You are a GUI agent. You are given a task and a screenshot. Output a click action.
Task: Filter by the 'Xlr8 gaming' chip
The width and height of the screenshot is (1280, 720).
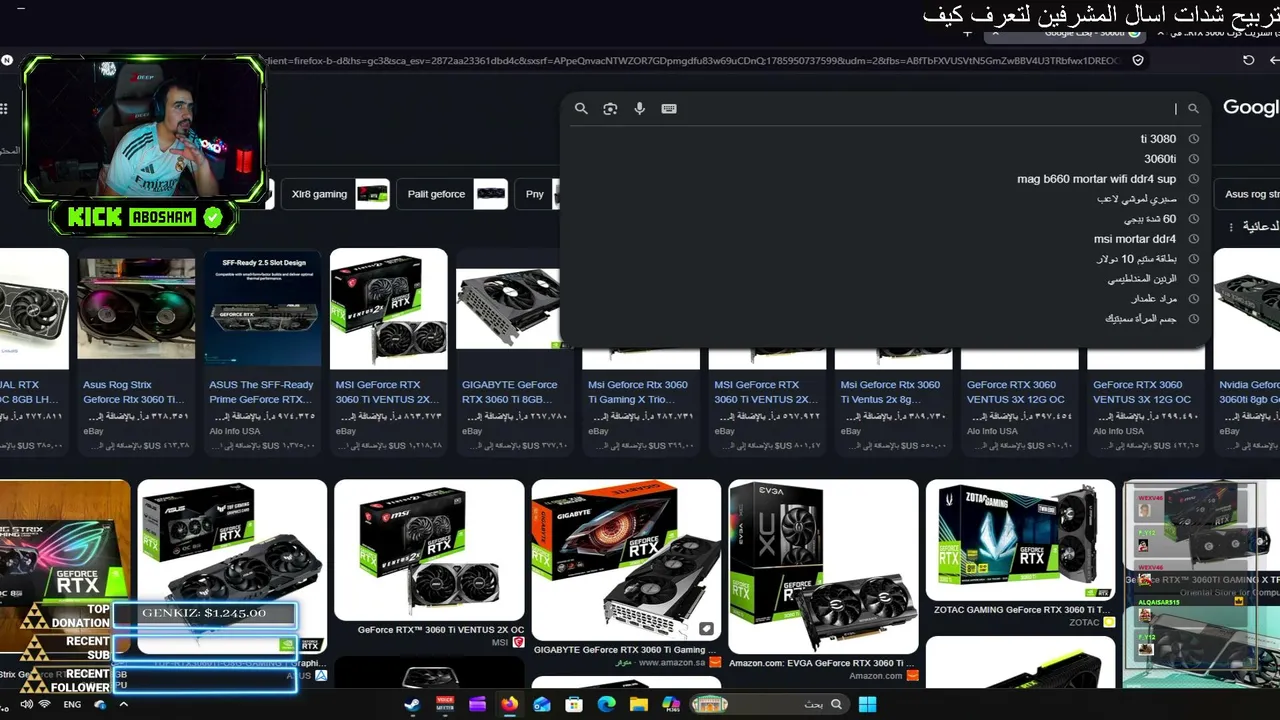click(336, 194)
